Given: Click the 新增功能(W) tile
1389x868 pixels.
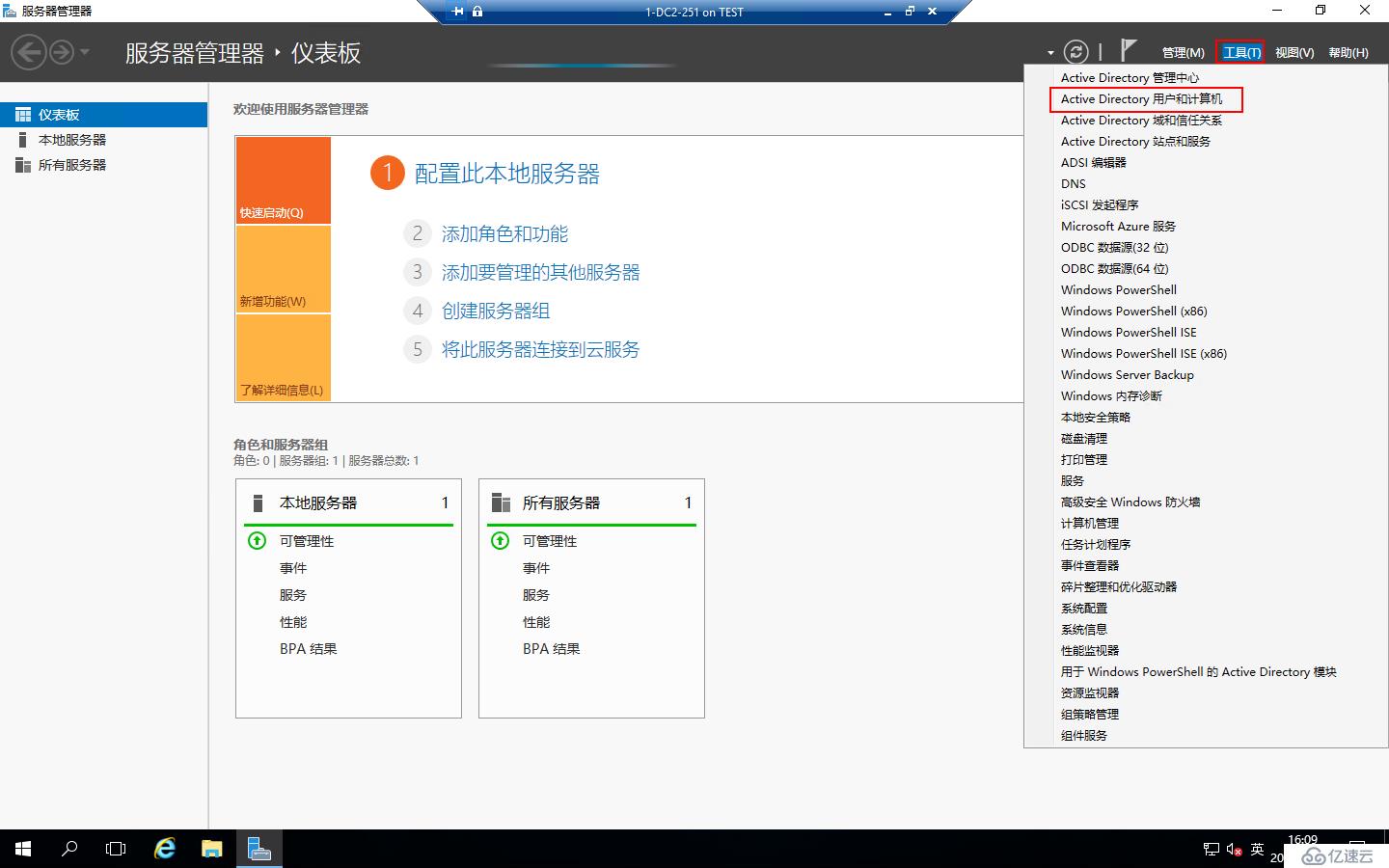Looking at the screenshot, I should (x=284, y=269).
